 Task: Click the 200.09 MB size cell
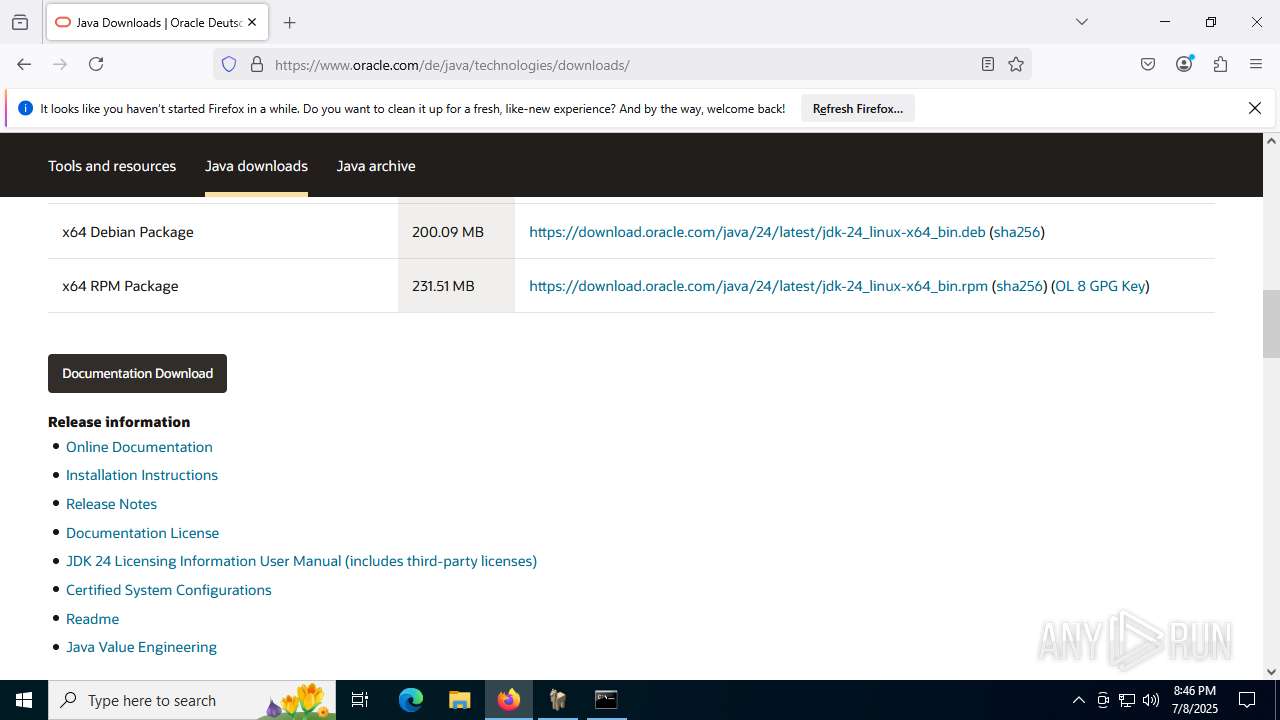[456, 232]
